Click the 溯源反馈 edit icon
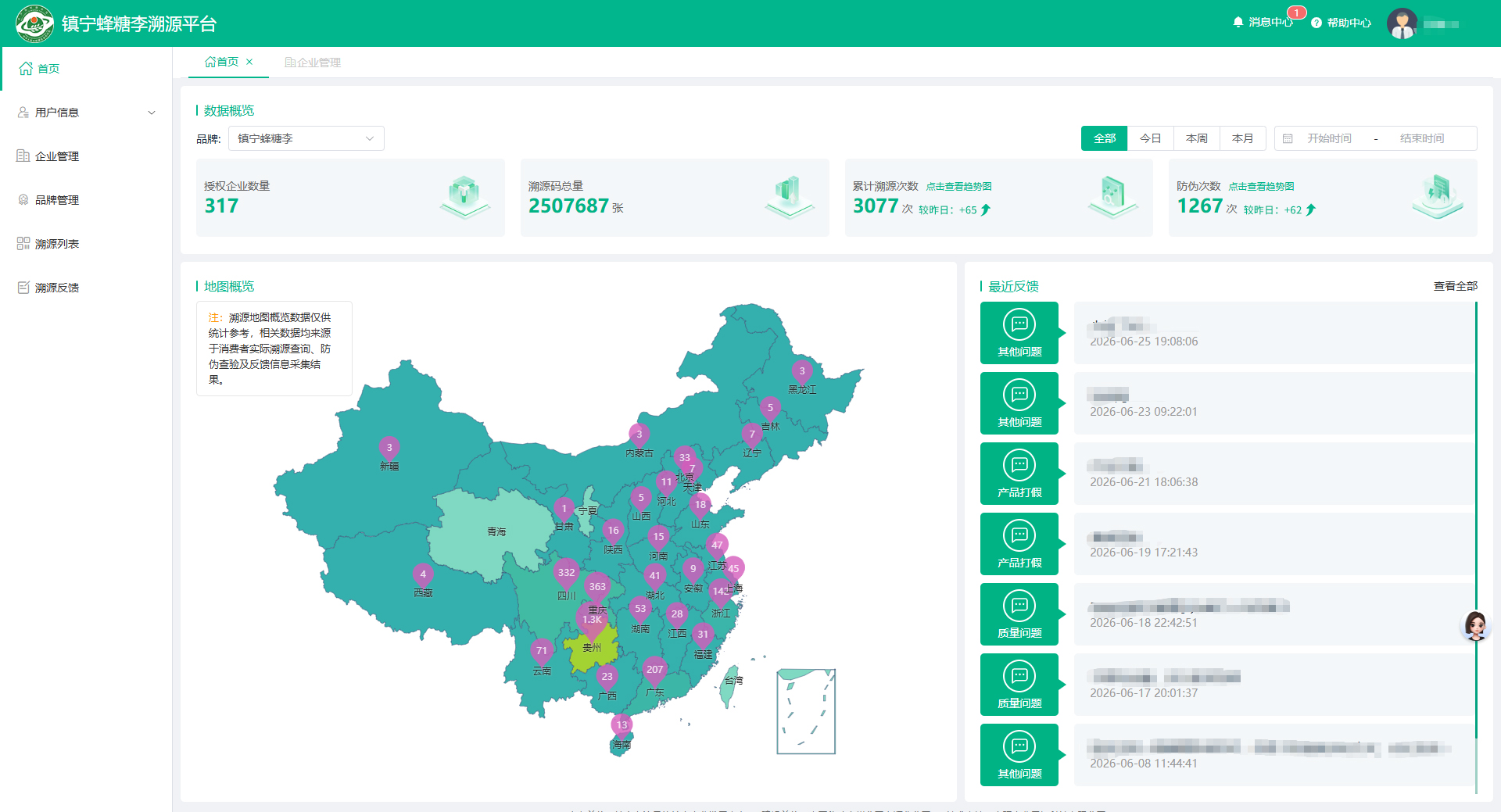The height and width of the screenshot is (812, 1501). (x=23, y=288)
